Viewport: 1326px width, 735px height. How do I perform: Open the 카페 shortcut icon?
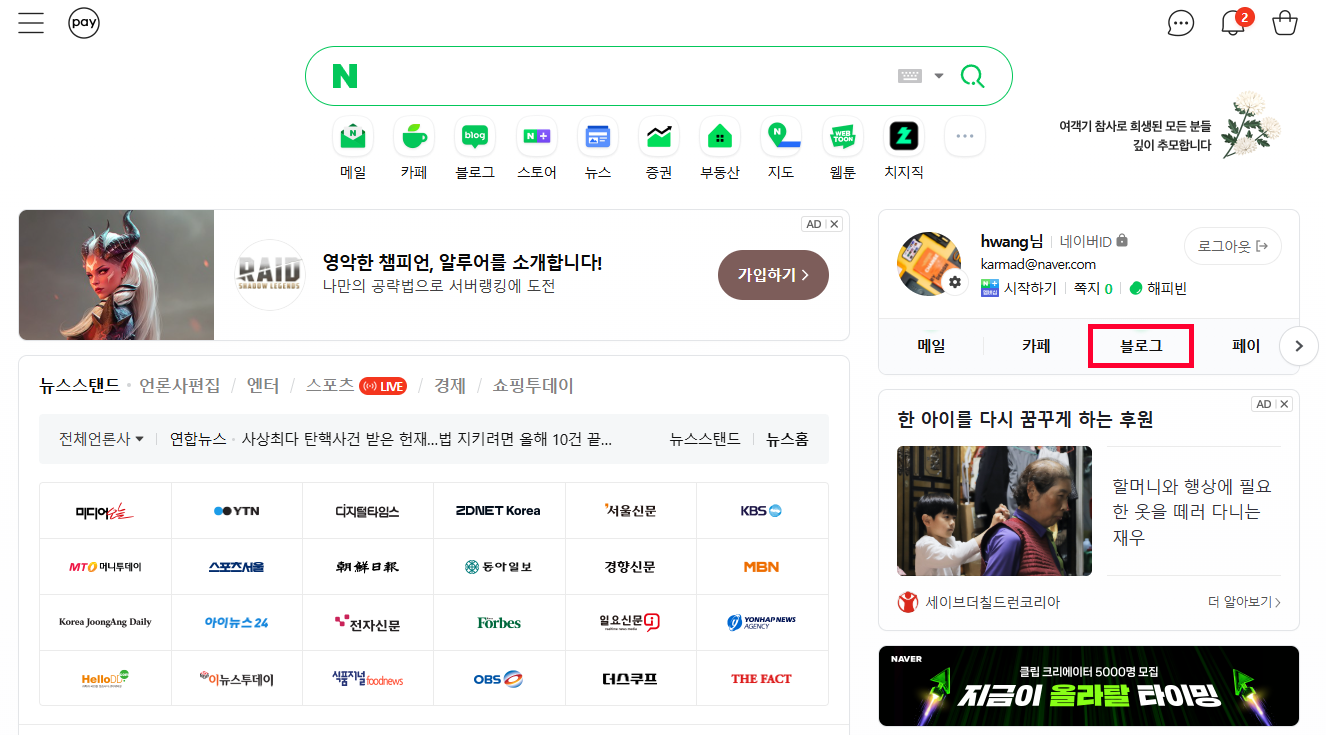(x=414, y=137)
